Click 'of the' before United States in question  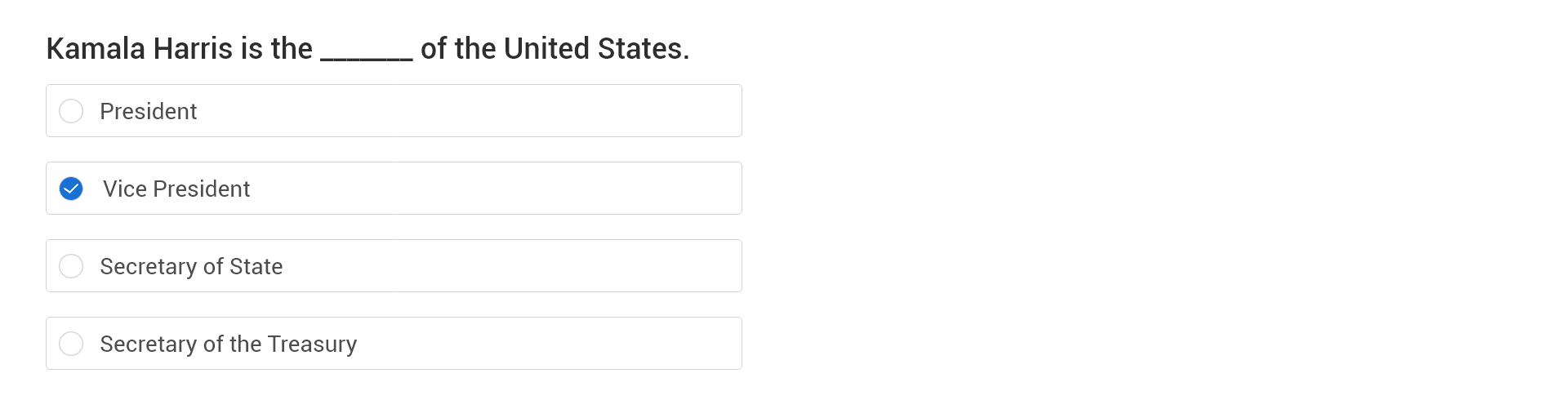coord(458,49)
